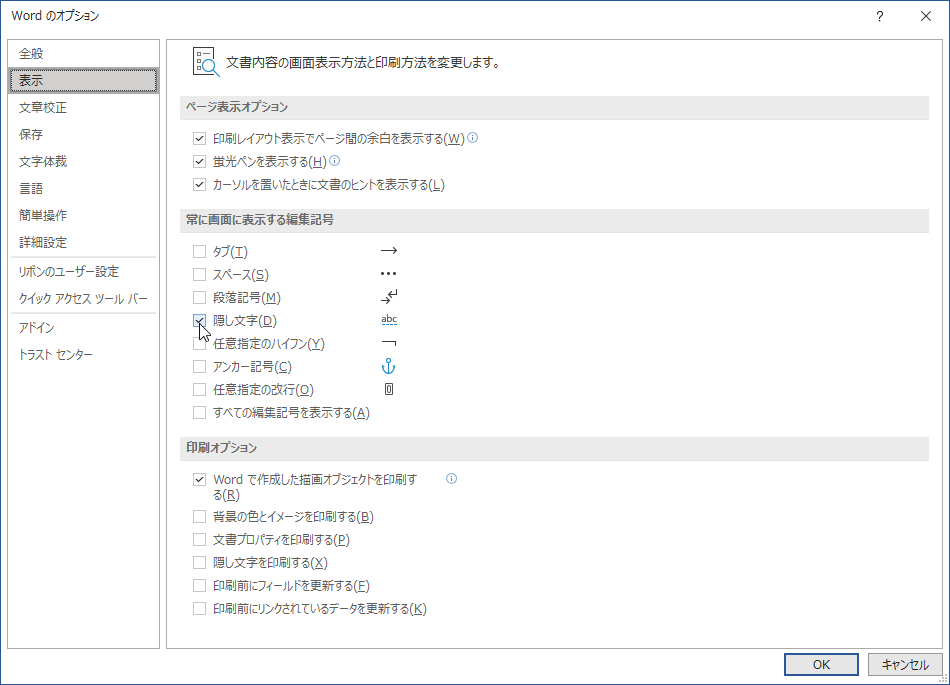Go to 文字体裁 category

point(84,161)
